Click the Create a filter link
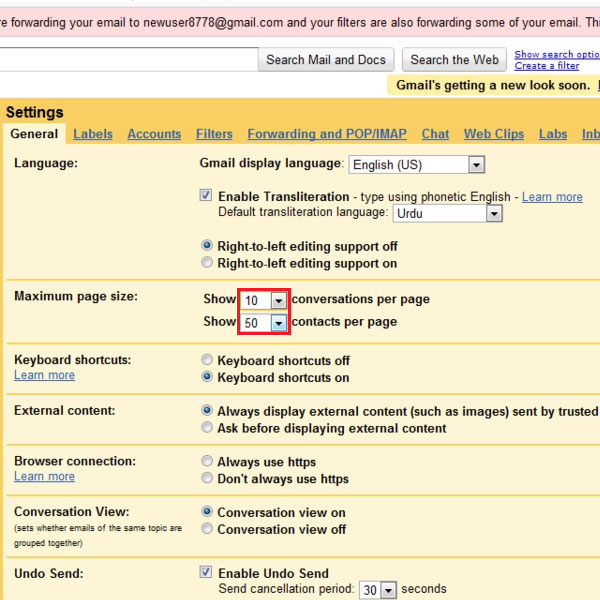 pyautogui.click(x=547, y=66)
